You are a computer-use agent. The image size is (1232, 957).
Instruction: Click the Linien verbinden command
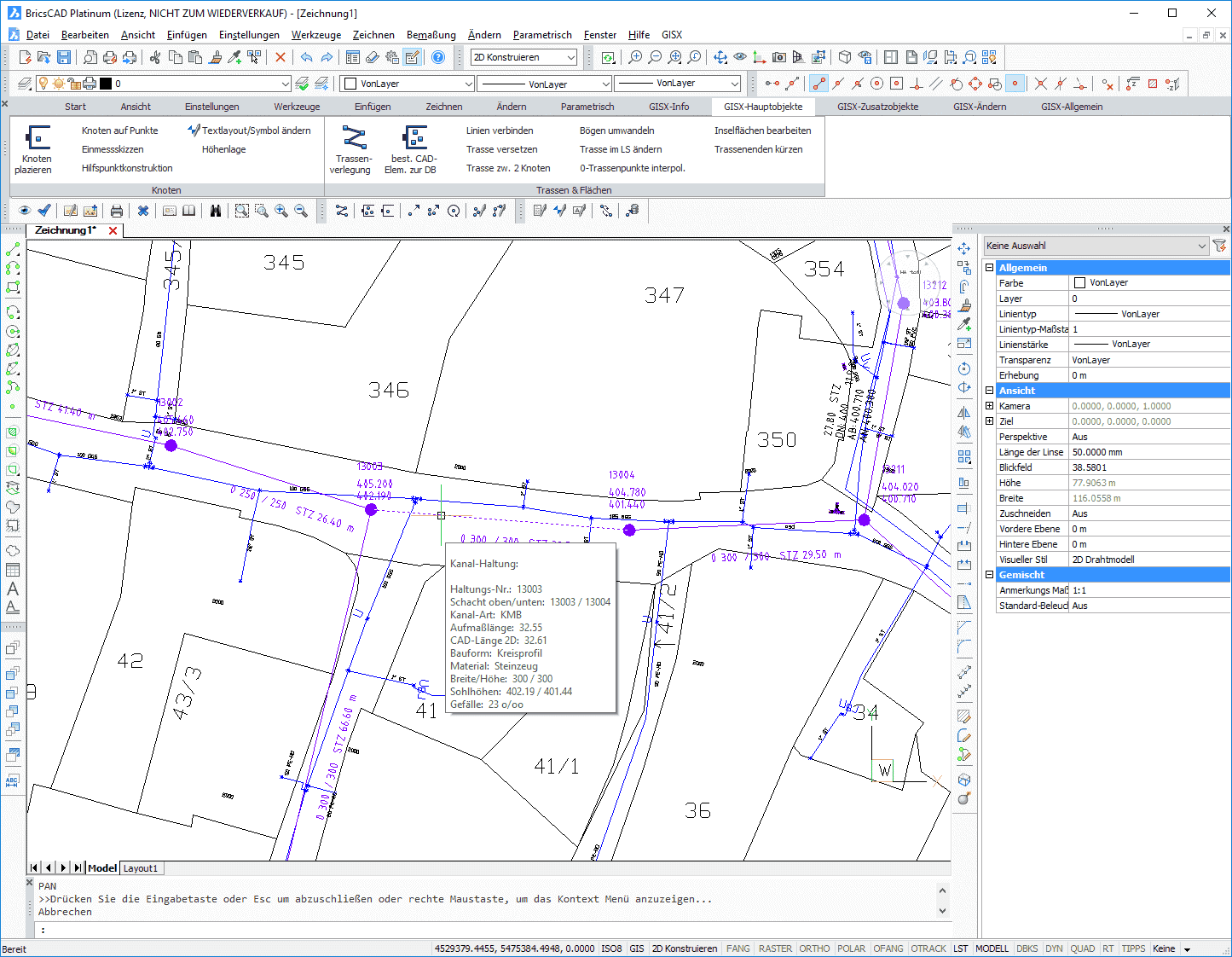tap(500, 130)
